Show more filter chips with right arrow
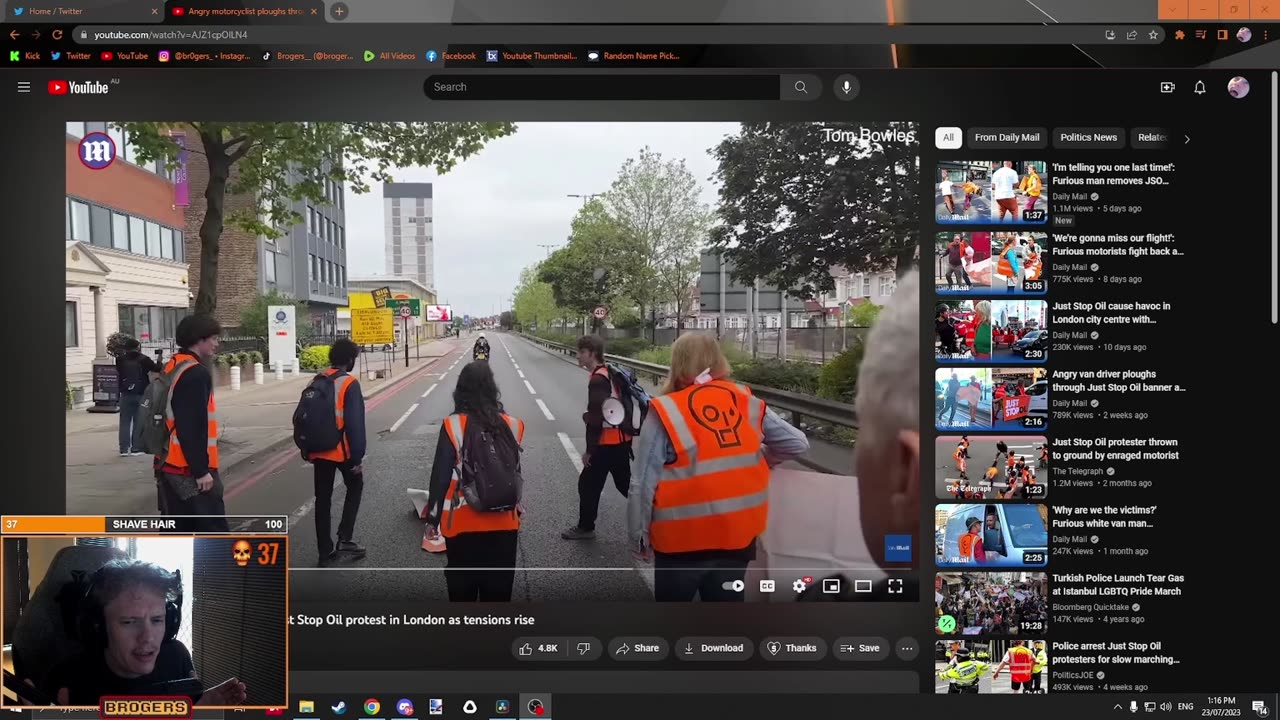 tap(1187, 138)
